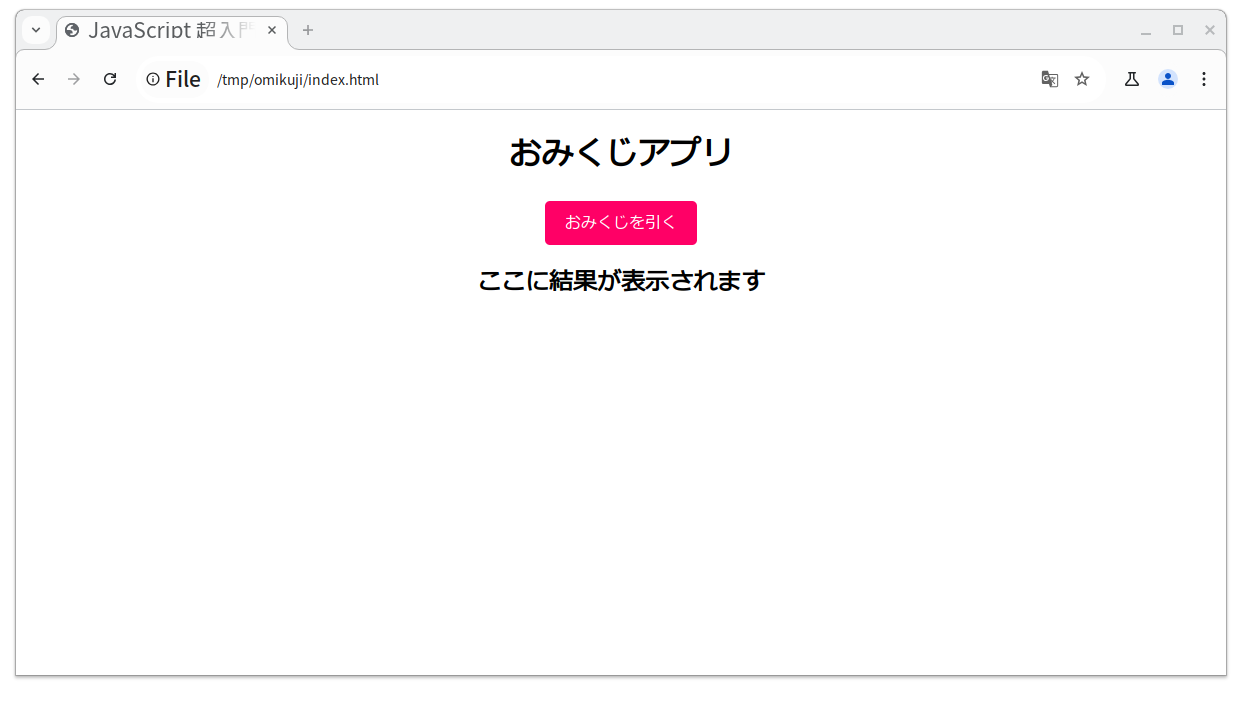This screenshot has width=1242, height=707.
Task: Click the forward navigation arrow
Action: tap(74, 79)
